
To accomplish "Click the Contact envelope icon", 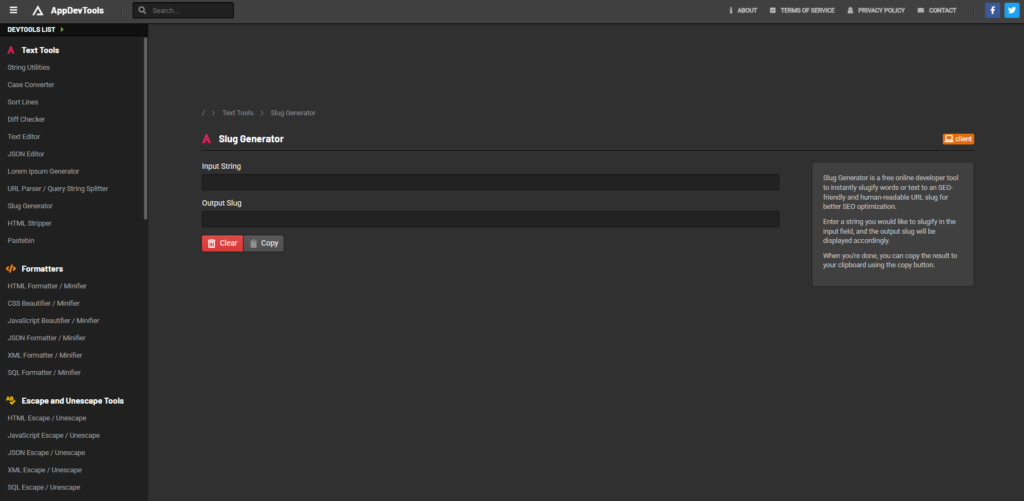I will pos(920,10).
